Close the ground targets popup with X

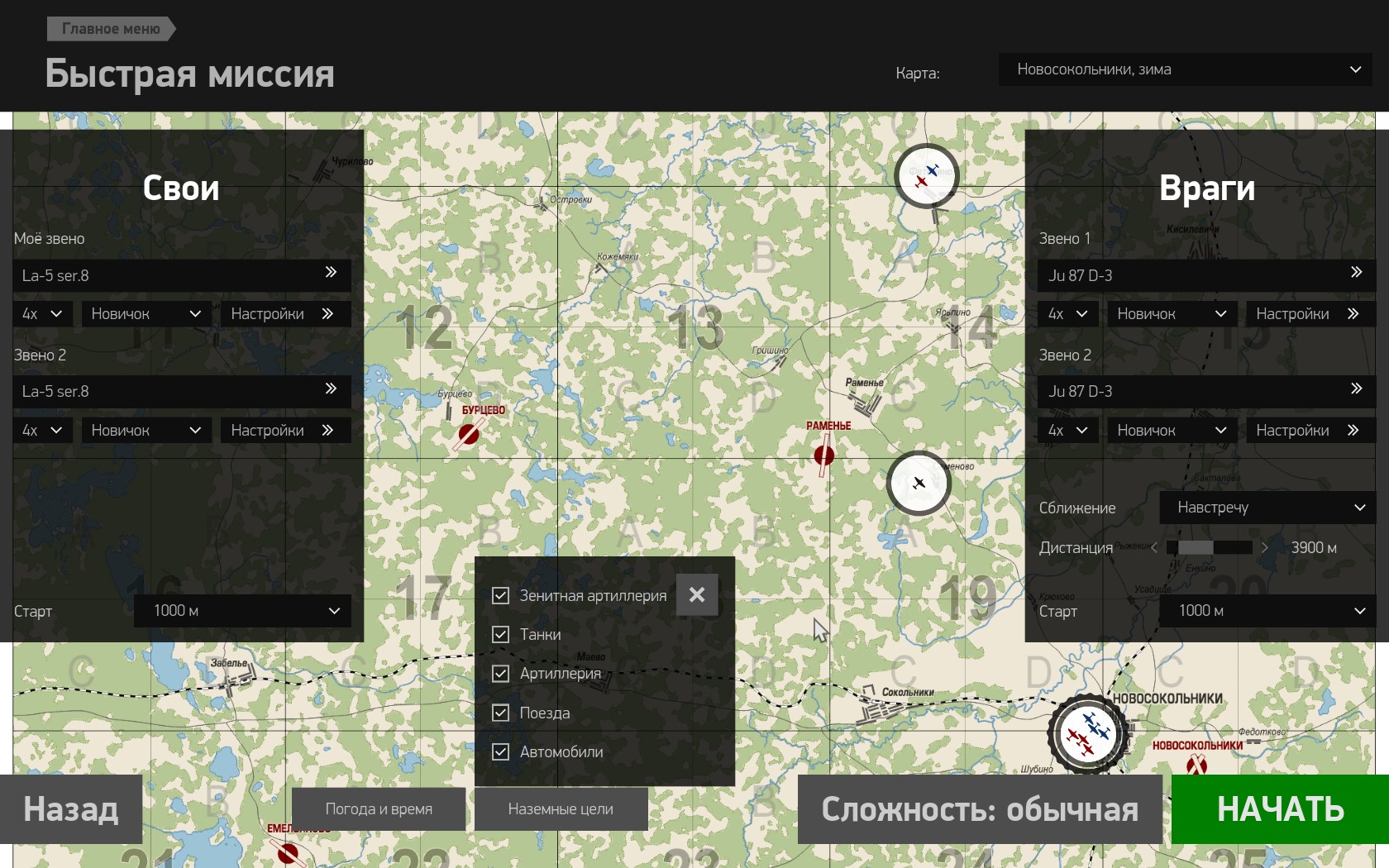pos(697,594)
